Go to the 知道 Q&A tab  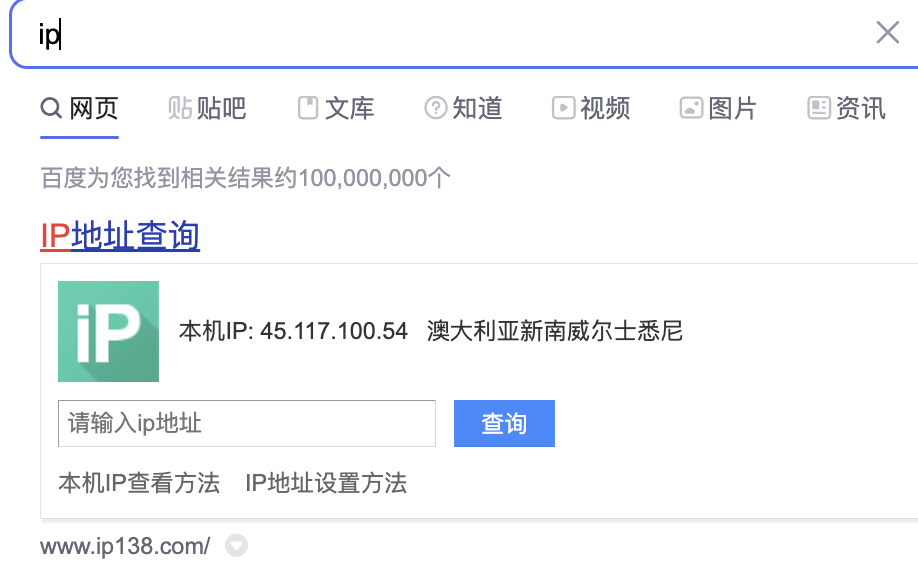(x=464, y=108)
